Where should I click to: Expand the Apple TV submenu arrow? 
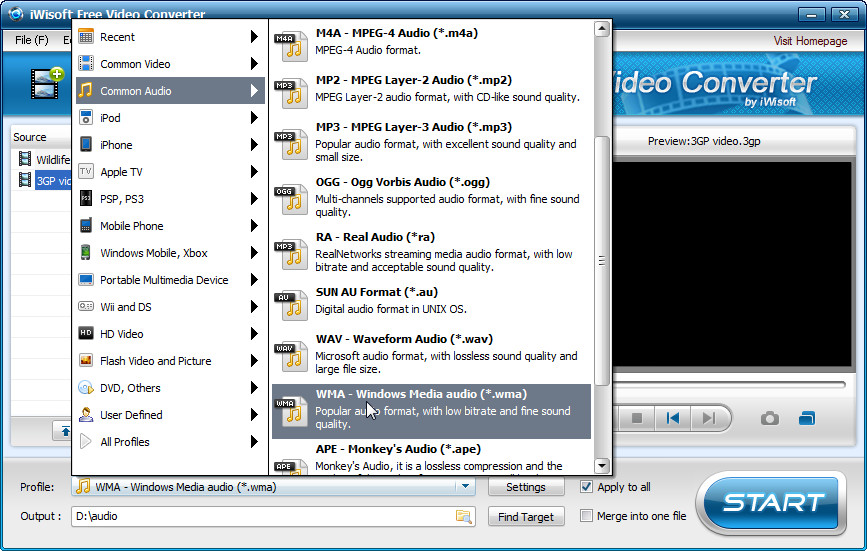254,171
